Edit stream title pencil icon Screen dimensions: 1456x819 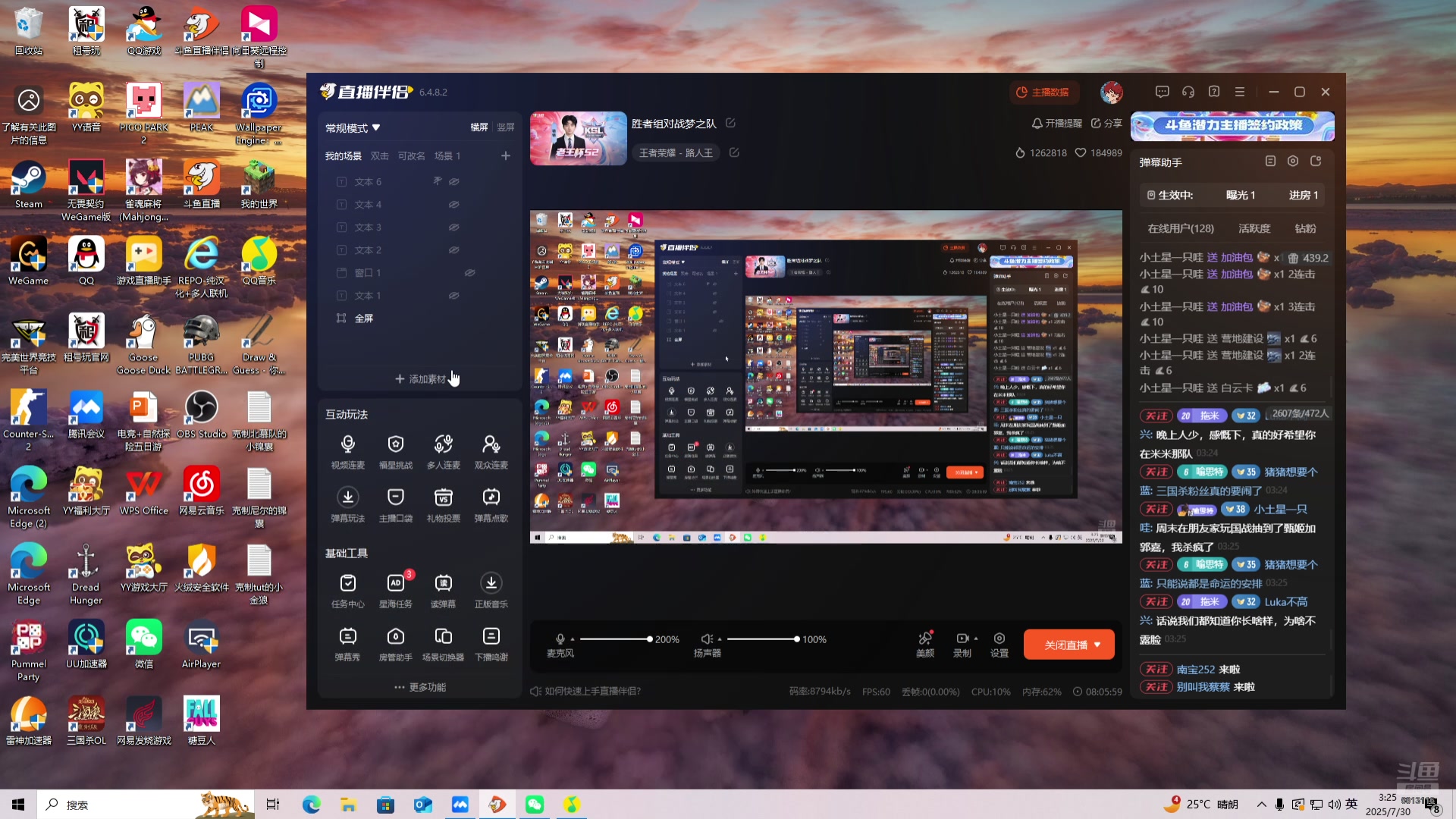pos(730,123)
